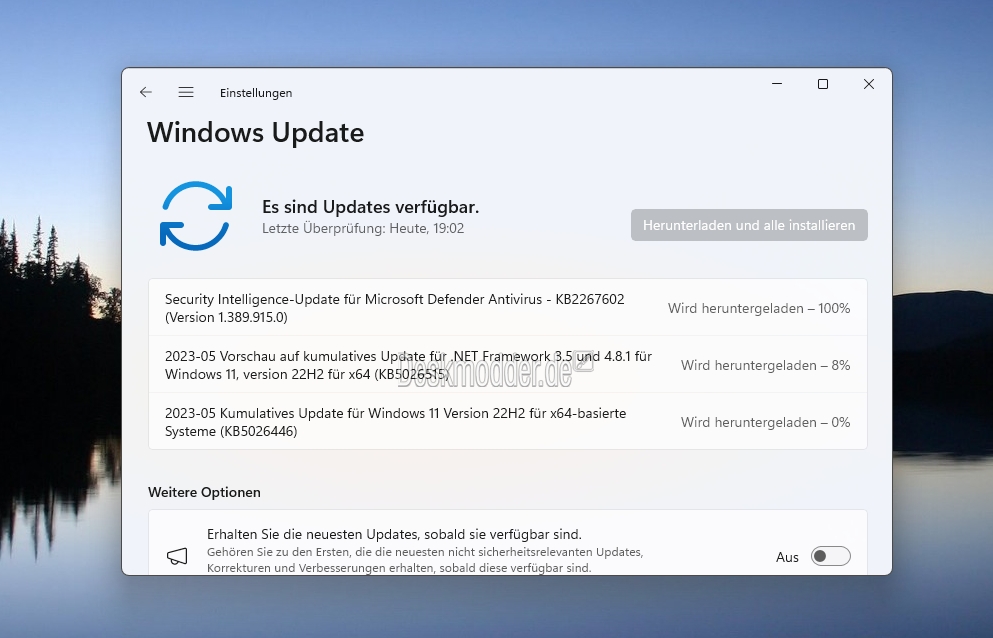
Task: Click the 'Aus' toggle label
Action: (x=787, y=557)
